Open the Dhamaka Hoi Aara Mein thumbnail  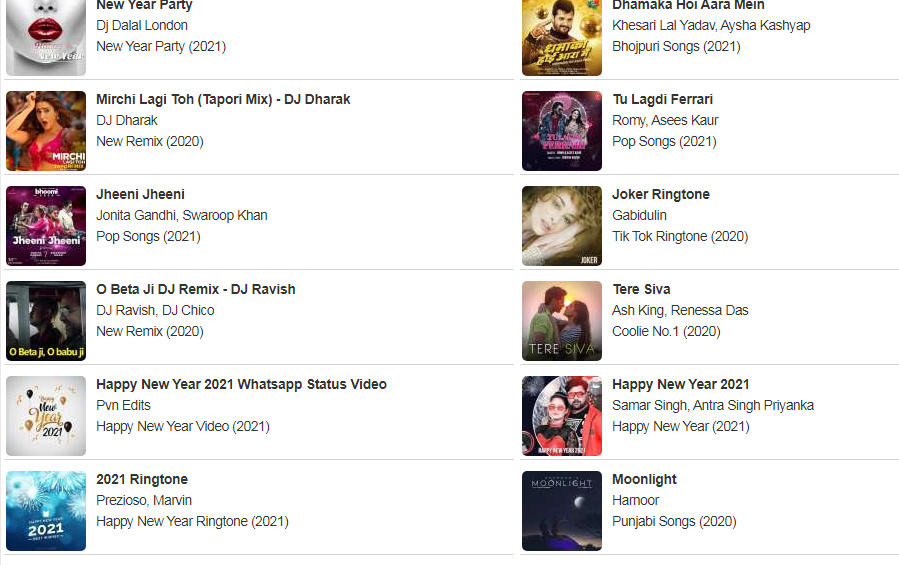click(562, 38)
